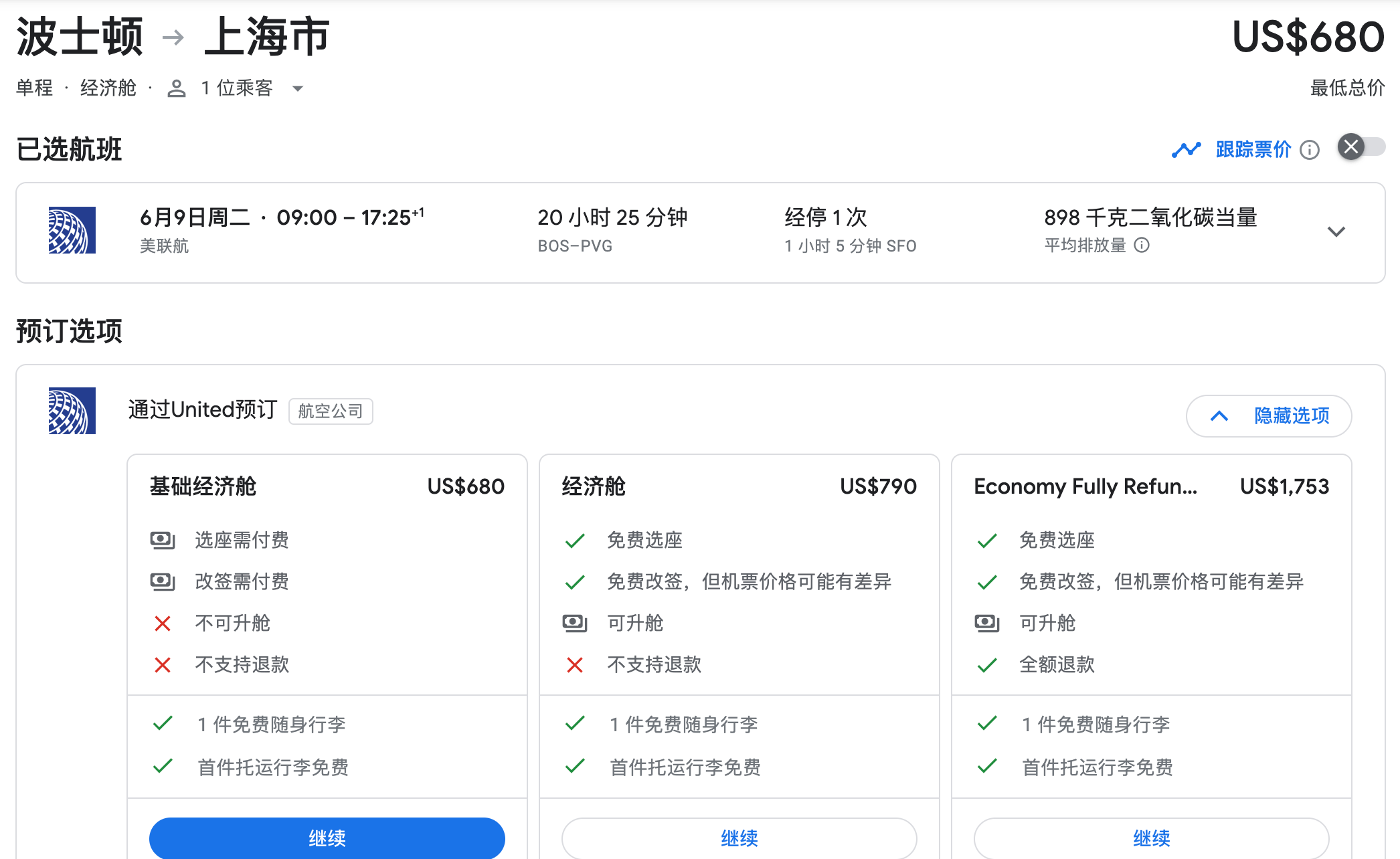The width and height of the screenshot is (1400, 859).
Task: Click the price tracking graph icon
Action: (1186, 150)
